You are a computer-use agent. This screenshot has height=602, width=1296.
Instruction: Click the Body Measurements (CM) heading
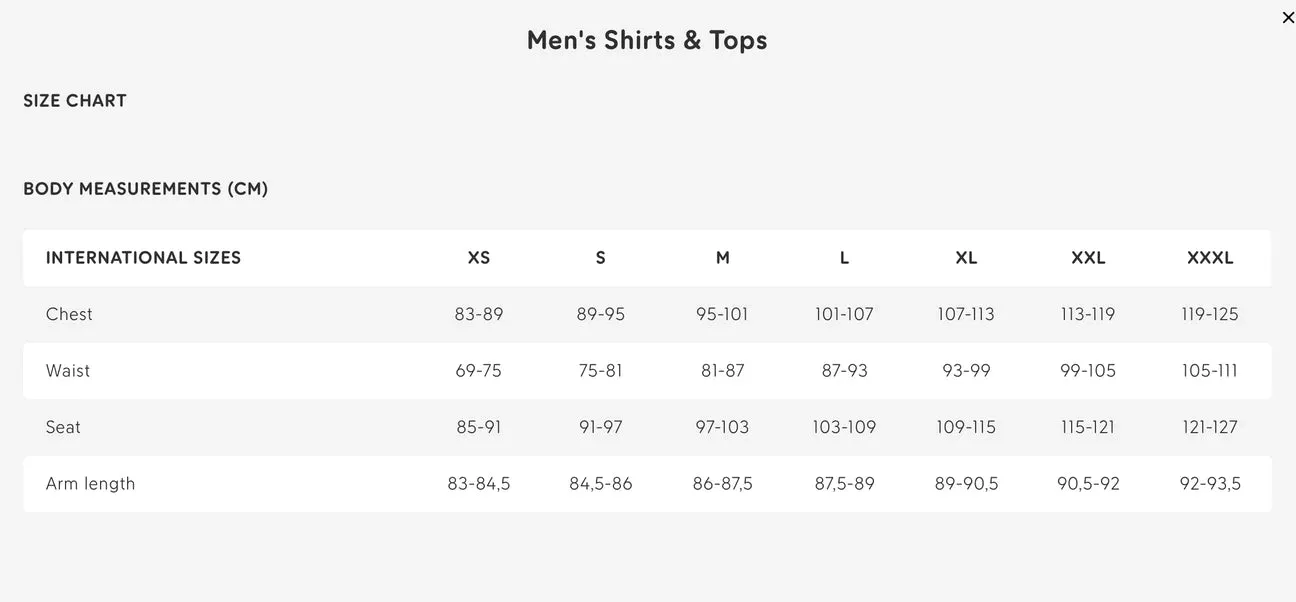[x=146, y=189]
